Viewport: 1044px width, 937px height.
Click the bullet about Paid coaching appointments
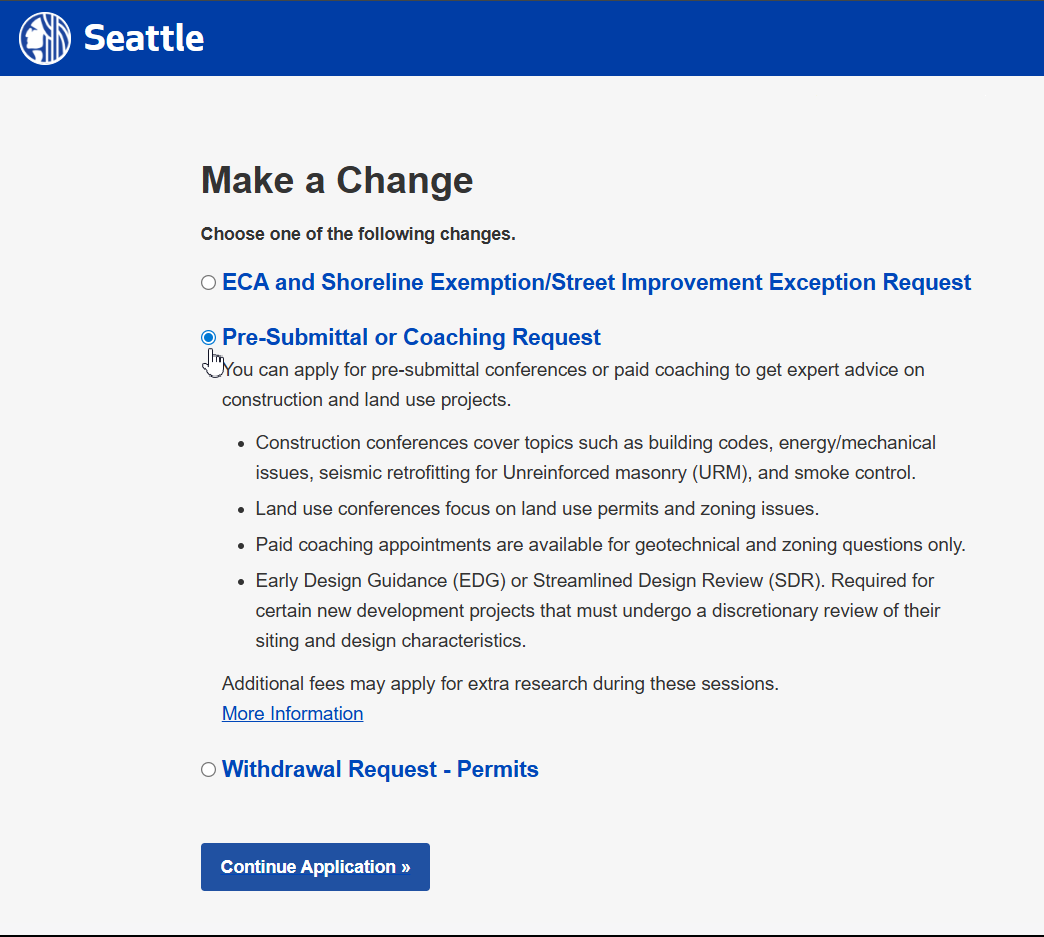pos(611,545)
